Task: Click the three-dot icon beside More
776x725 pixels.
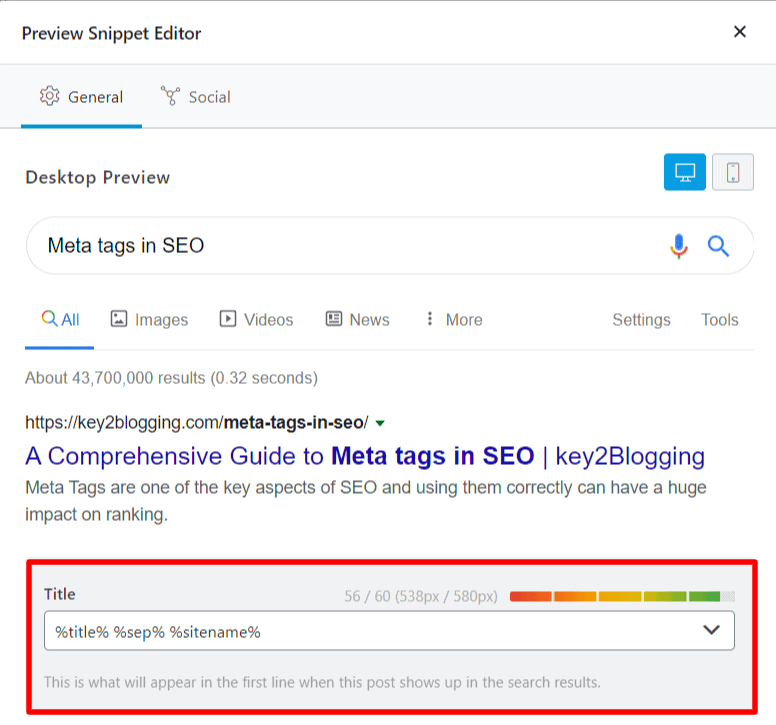Action: [430, 319]
